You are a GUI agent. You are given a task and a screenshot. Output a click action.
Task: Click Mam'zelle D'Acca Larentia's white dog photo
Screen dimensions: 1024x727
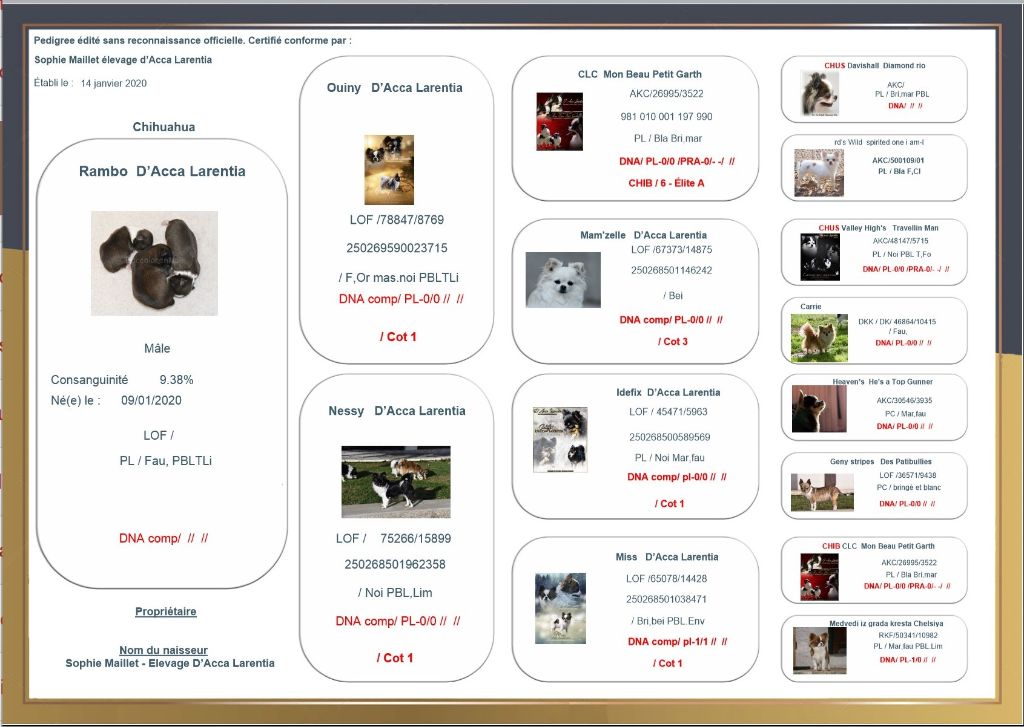tap(563, 280)
